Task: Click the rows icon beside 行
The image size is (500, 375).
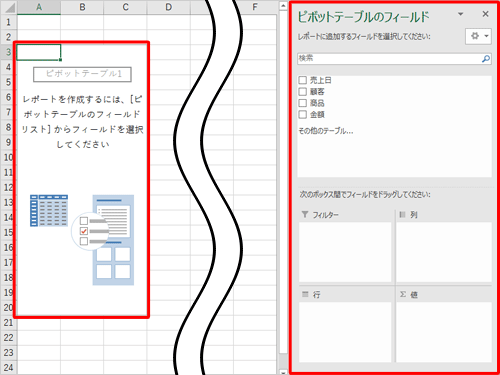Action: [305, 294]
